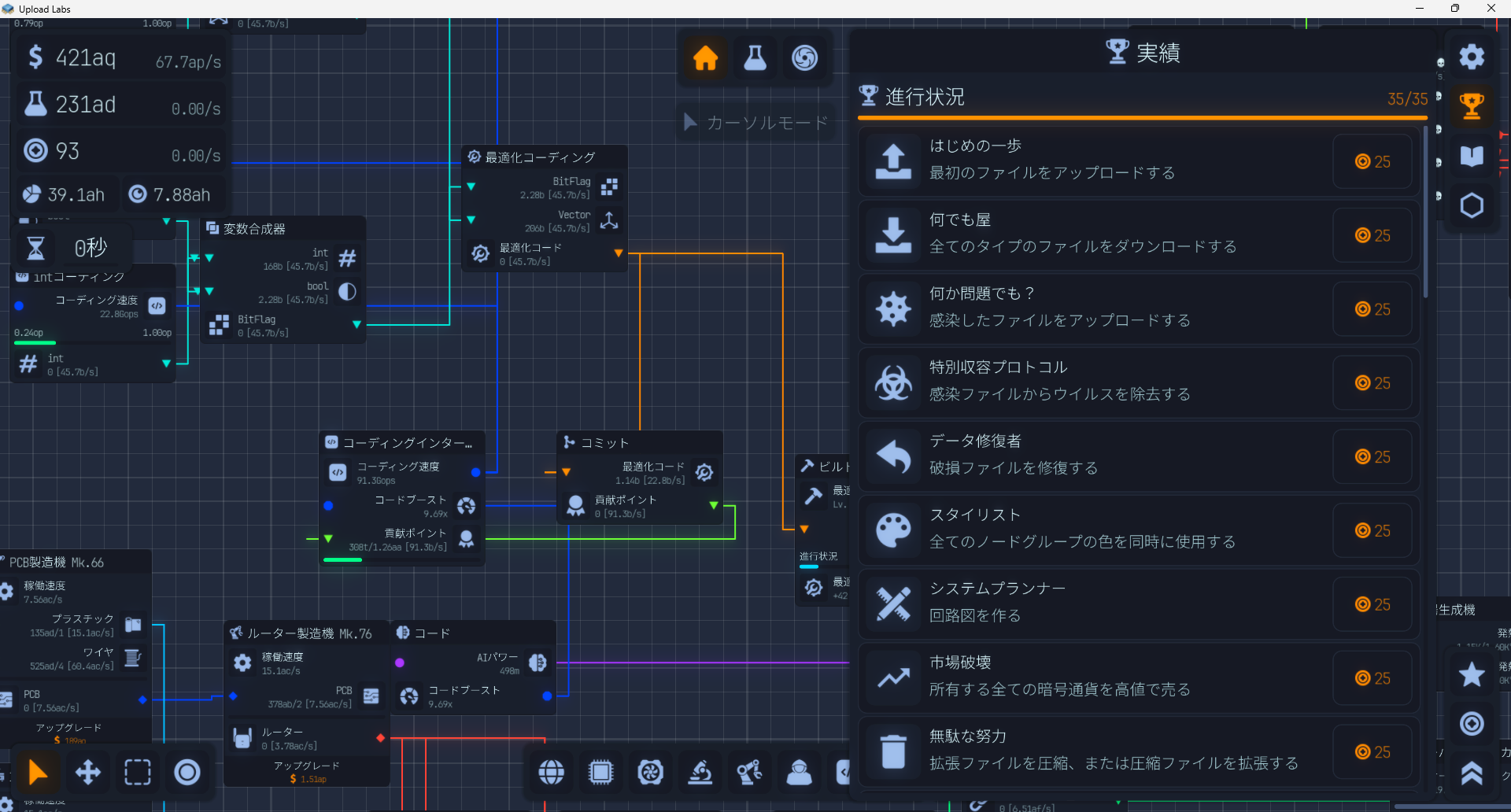
Task: Toggle the カーソルモード cursor mode button
Action: click(755, 123)
